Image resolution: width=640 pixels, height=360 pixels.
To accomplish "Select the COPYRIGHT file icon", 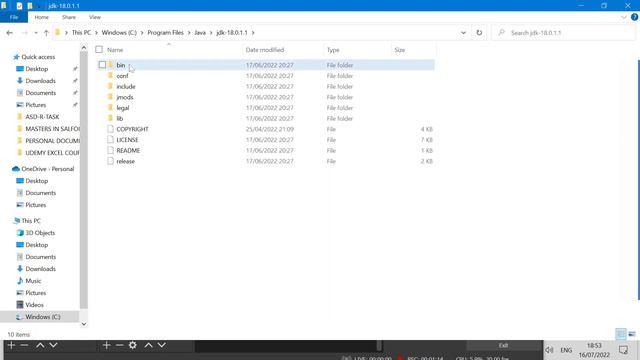I will (x=110, y=129).
